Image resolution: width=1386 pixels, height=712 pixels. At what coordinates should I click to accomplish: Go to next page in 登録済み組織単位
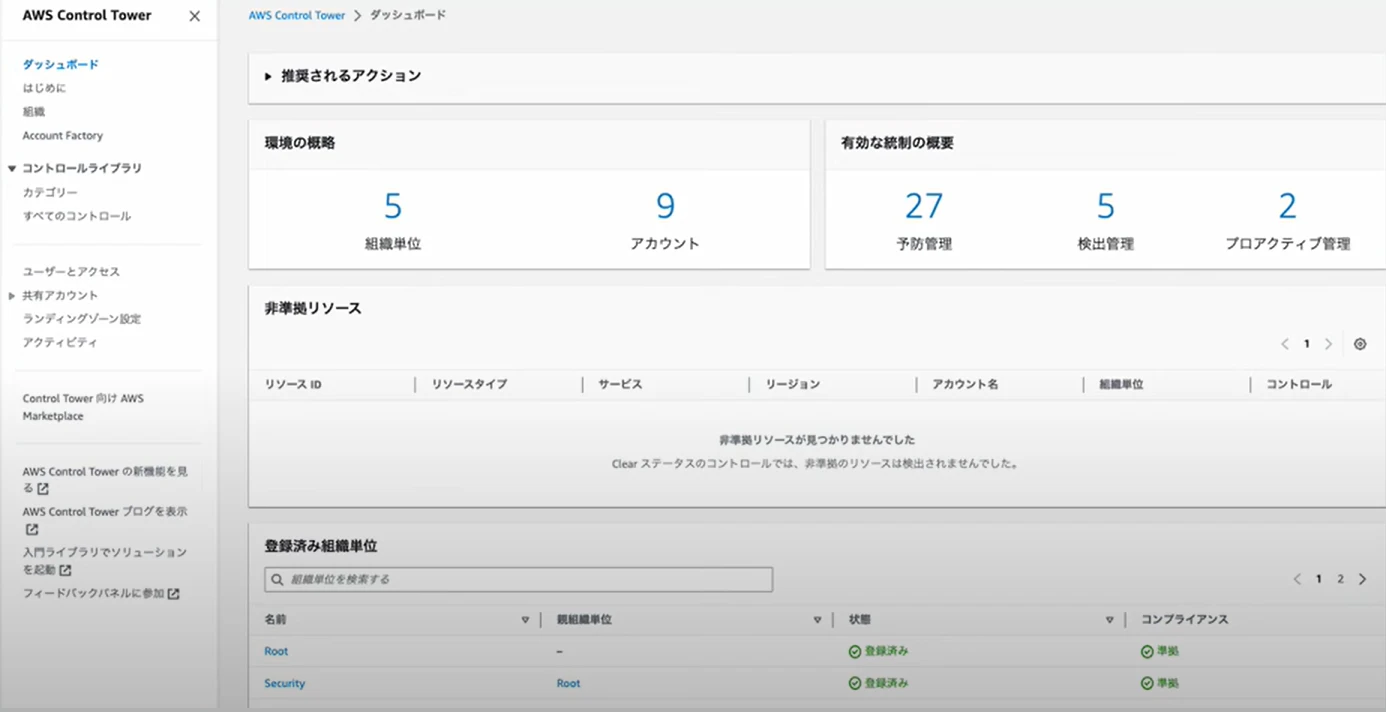click(1362, 579)
